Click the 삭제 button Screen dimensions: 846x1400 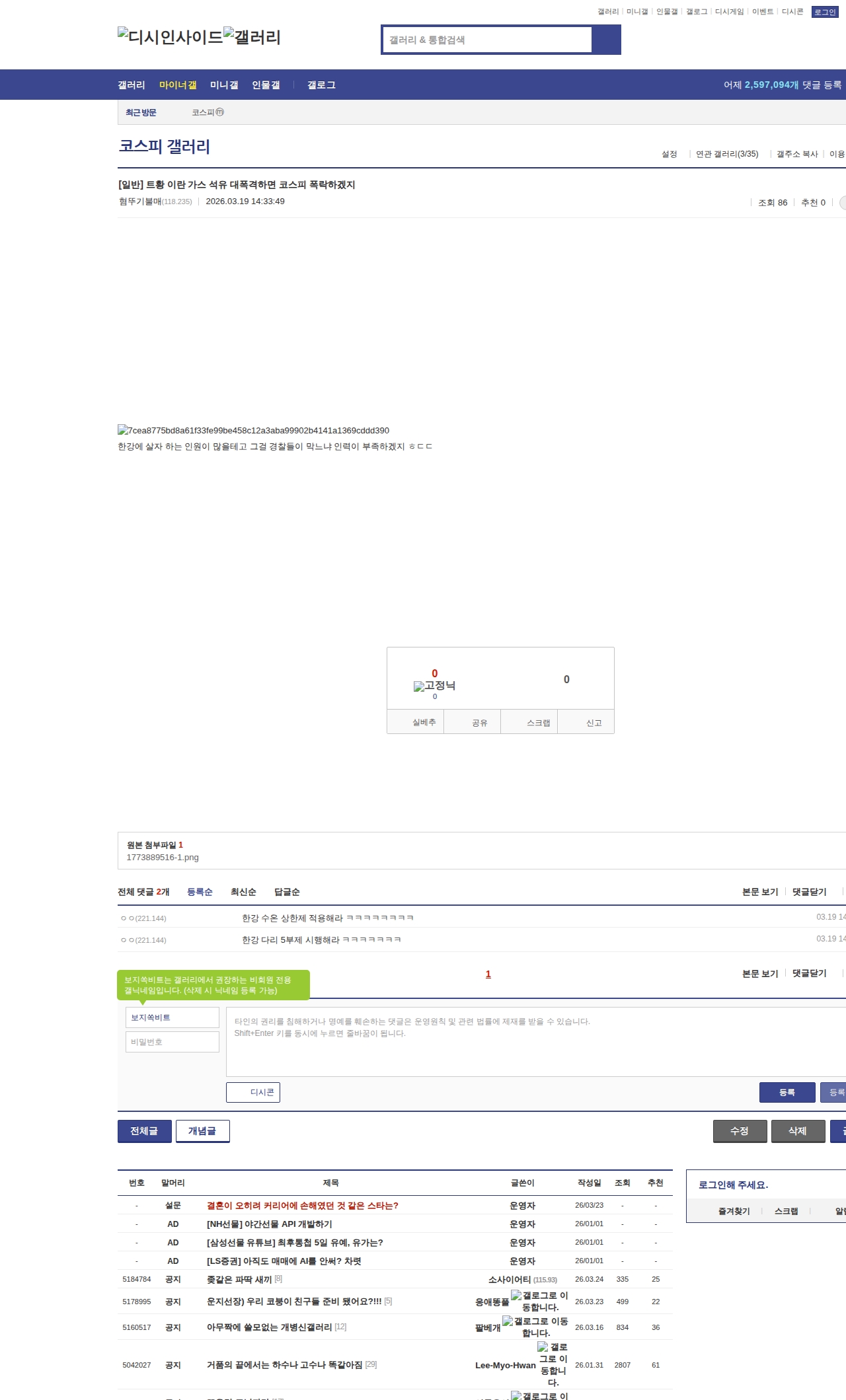click(798, 1131)
